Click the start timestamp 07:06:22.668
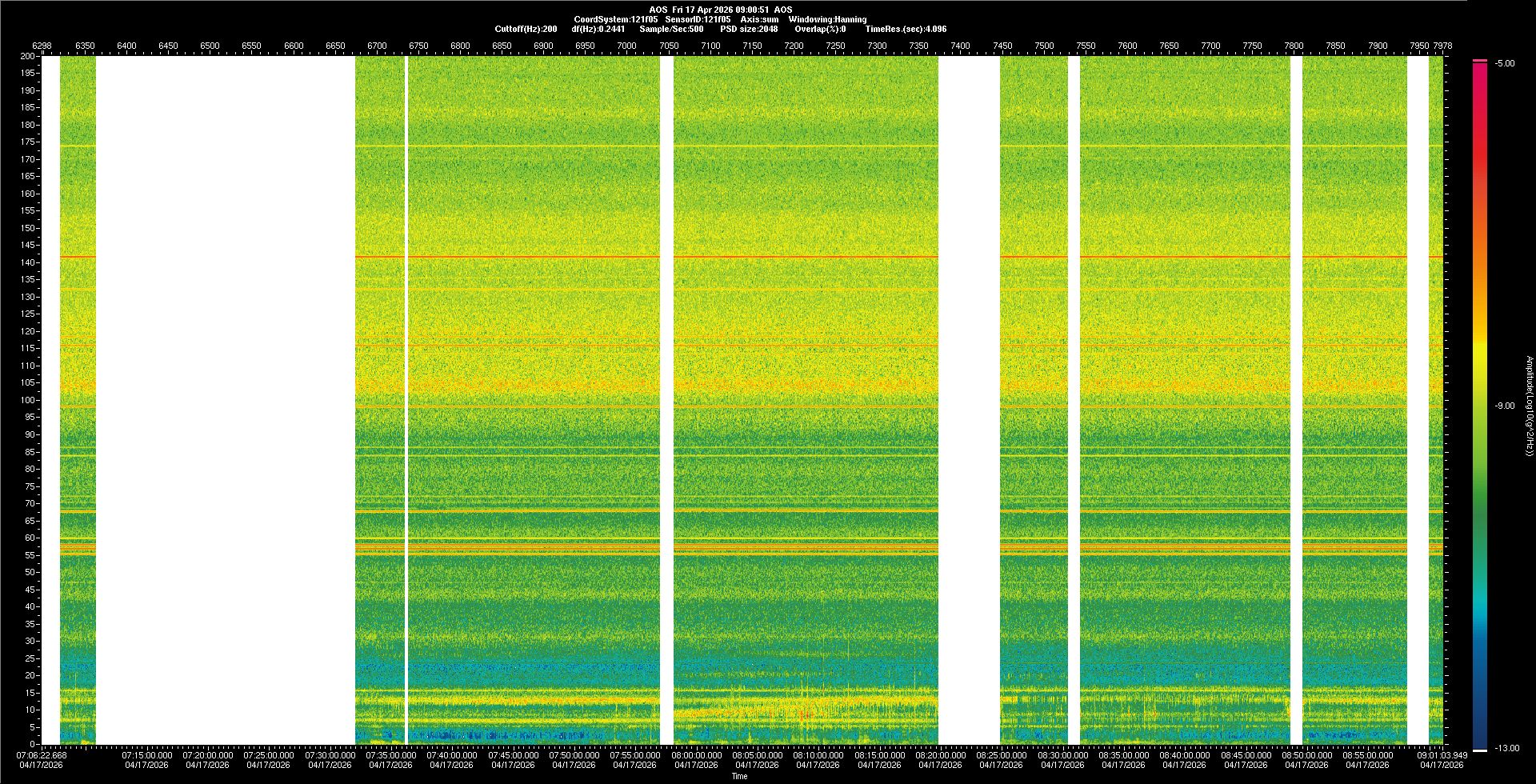This screenshot has width=1536, height=784. point(42,755)
